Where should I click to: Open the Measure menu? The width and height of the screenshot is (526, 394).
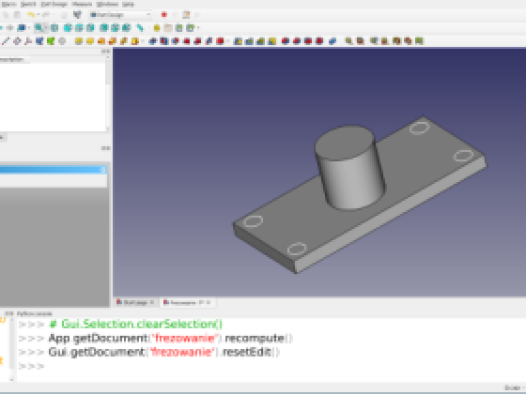pos(82,4)
